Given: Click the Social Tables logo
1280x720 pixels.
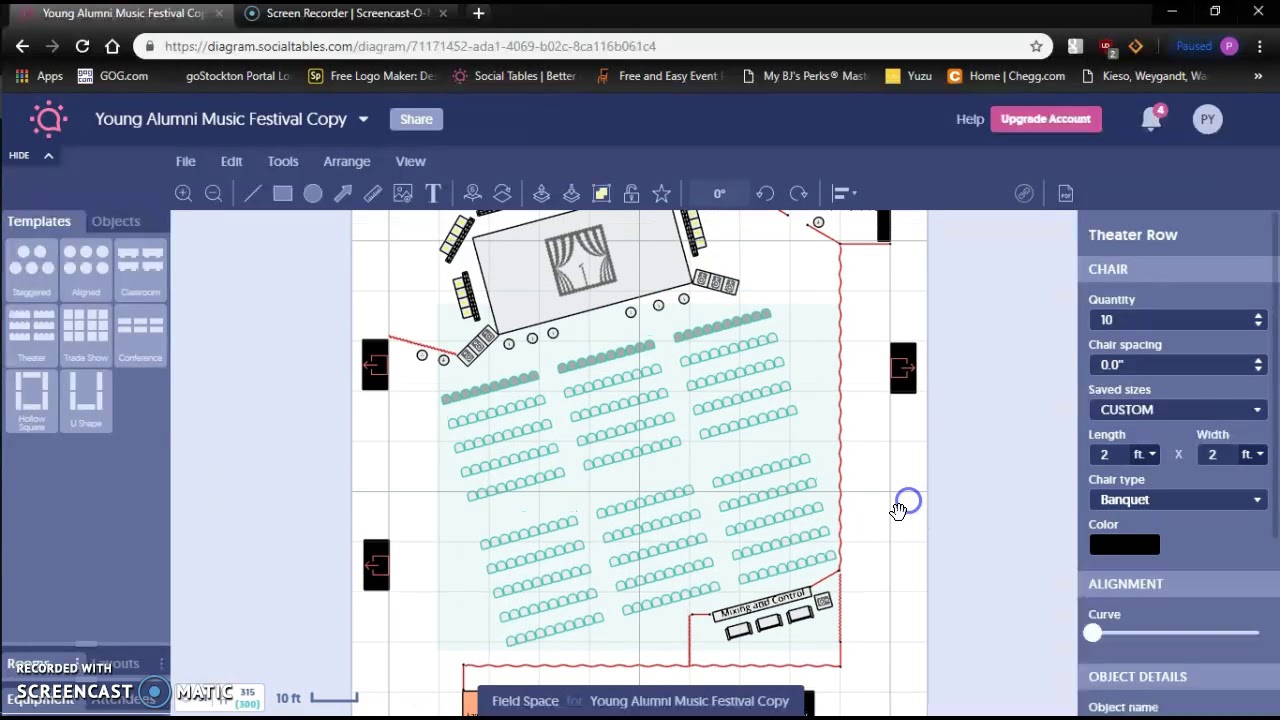Looking at the screenshot, I should 48,119.
